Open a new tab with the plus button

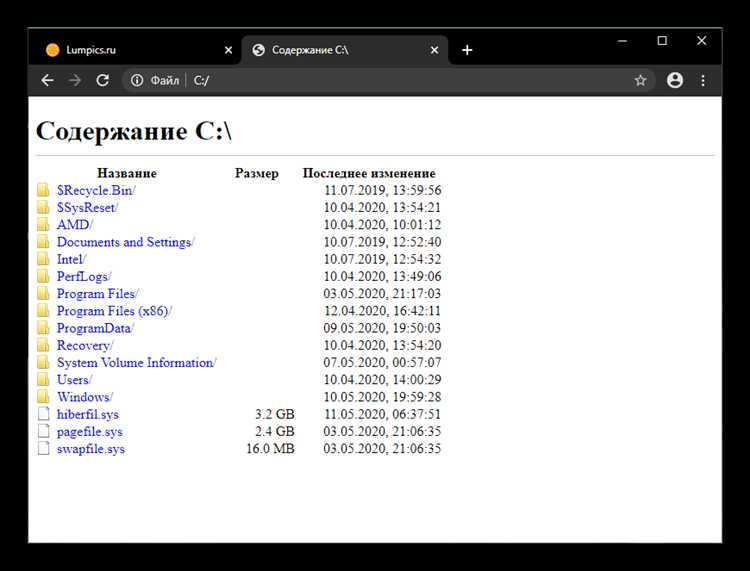[x=467, y=50]
